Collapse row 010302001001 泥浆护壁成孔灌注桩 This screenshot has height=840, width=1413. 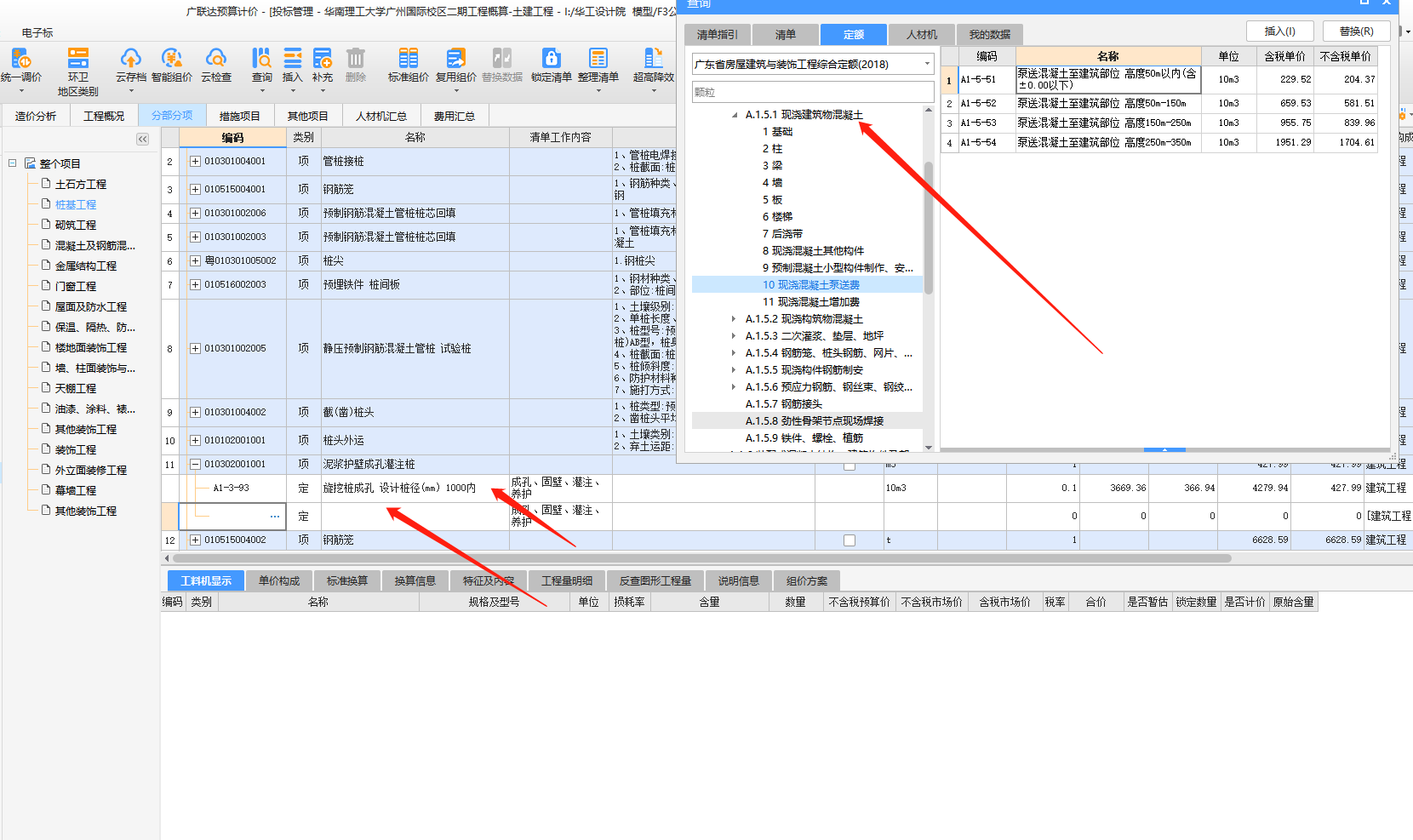pyautogui.click(x=195, y=464)
